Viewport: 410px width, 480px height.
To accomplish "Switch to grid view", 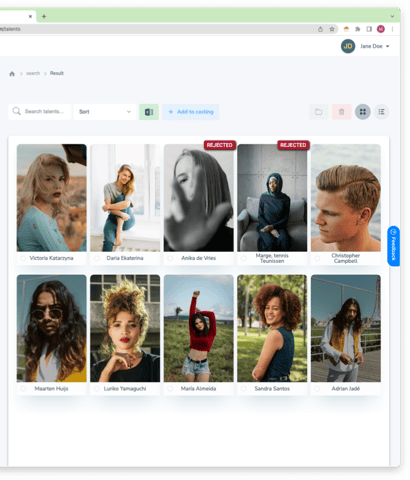I will pyautogui.click(x=363, y=112).
